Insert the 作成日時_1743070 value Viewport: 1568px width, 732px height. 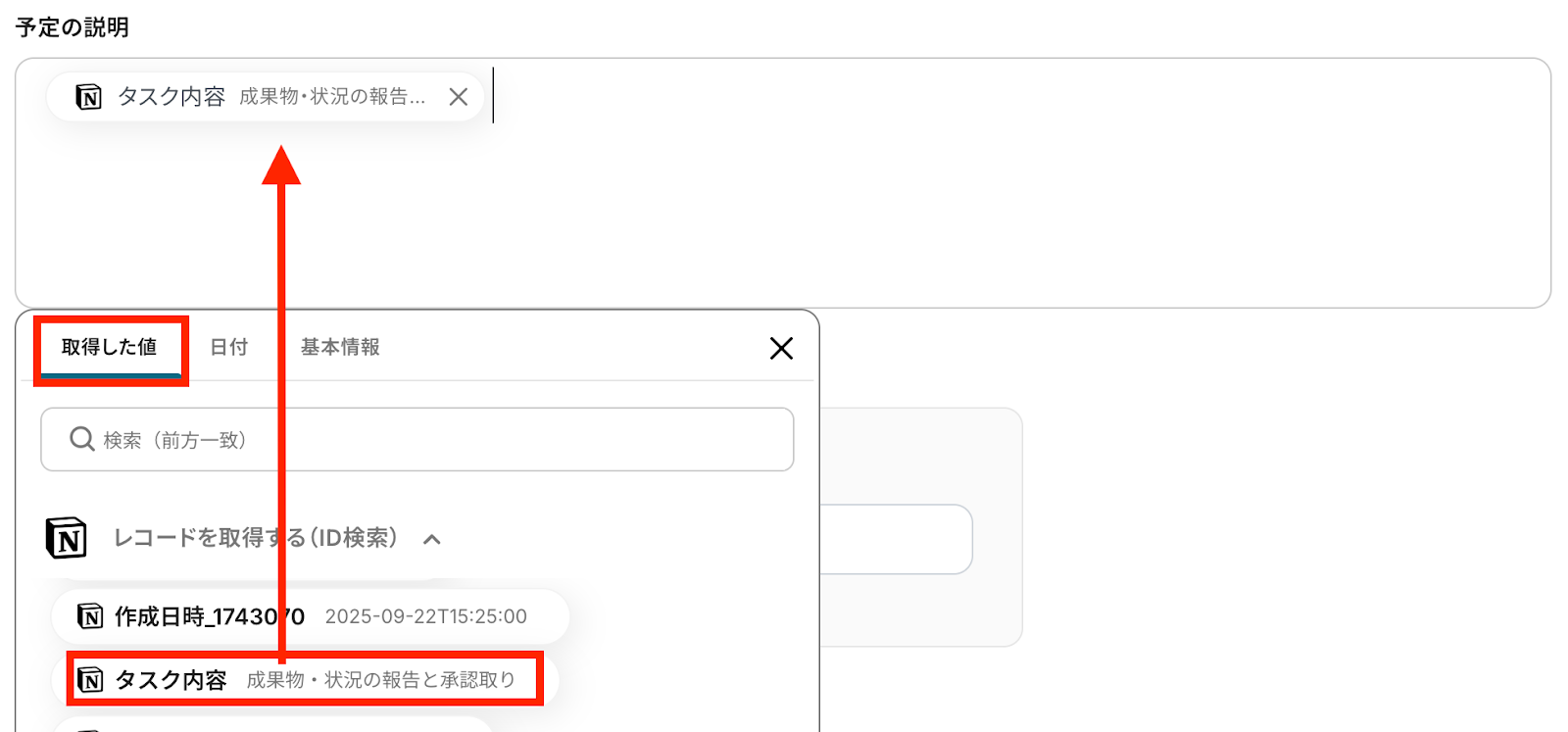click(311, 616)
